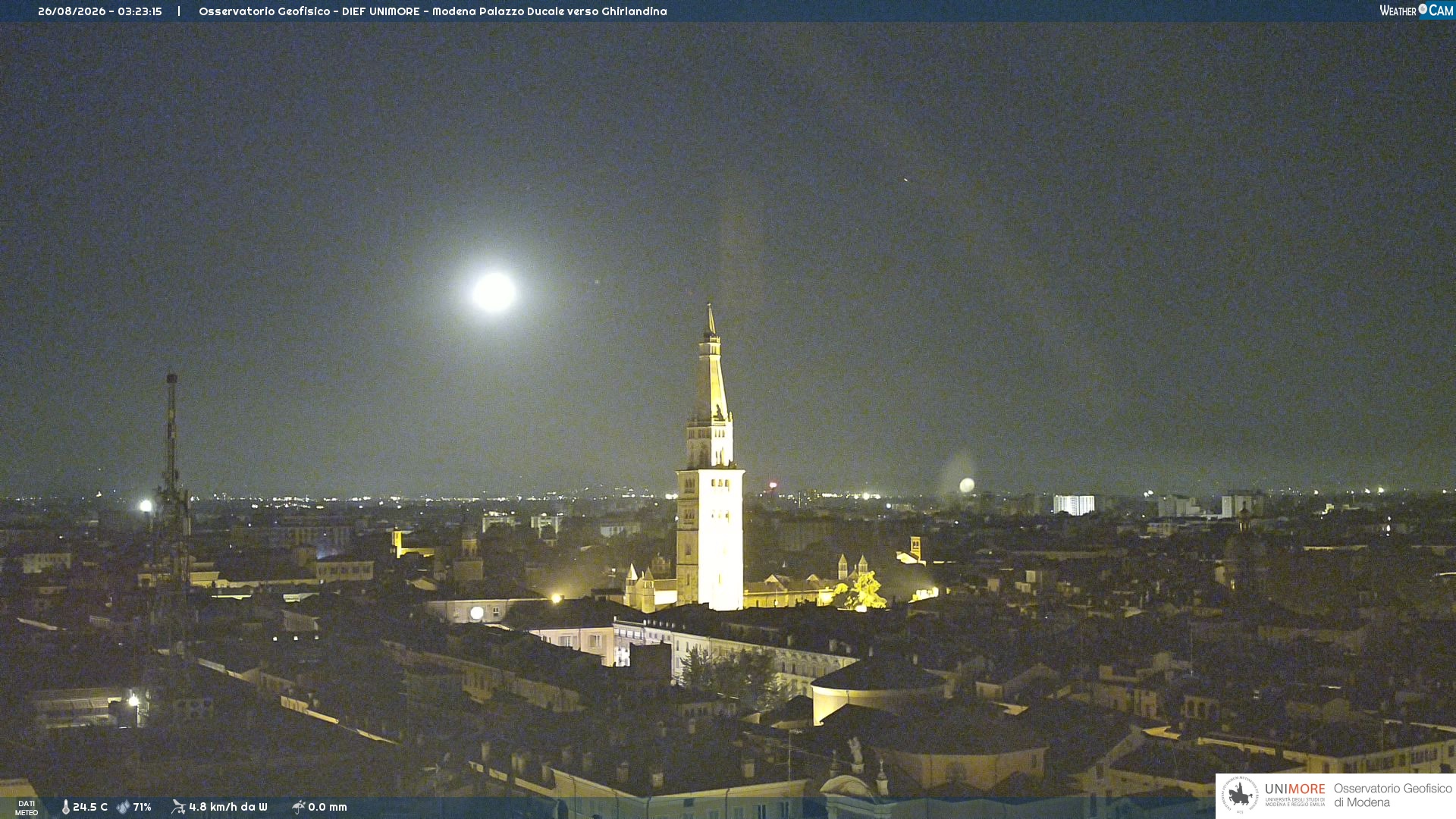Select the 4.8 km/h da W wind reading
Screen dimensions: 1456x819
[228, 807]
